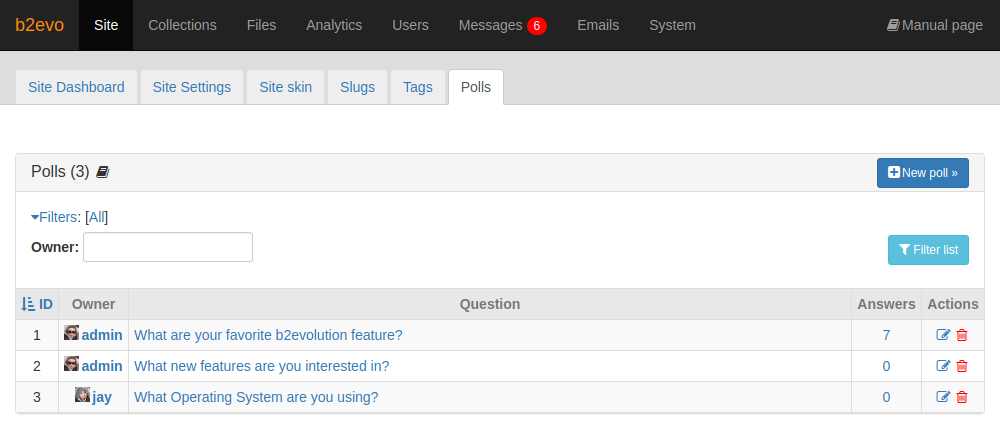1000x433 pixels.
Task: Edit the Operating System poll
Action: pos(943,397)
